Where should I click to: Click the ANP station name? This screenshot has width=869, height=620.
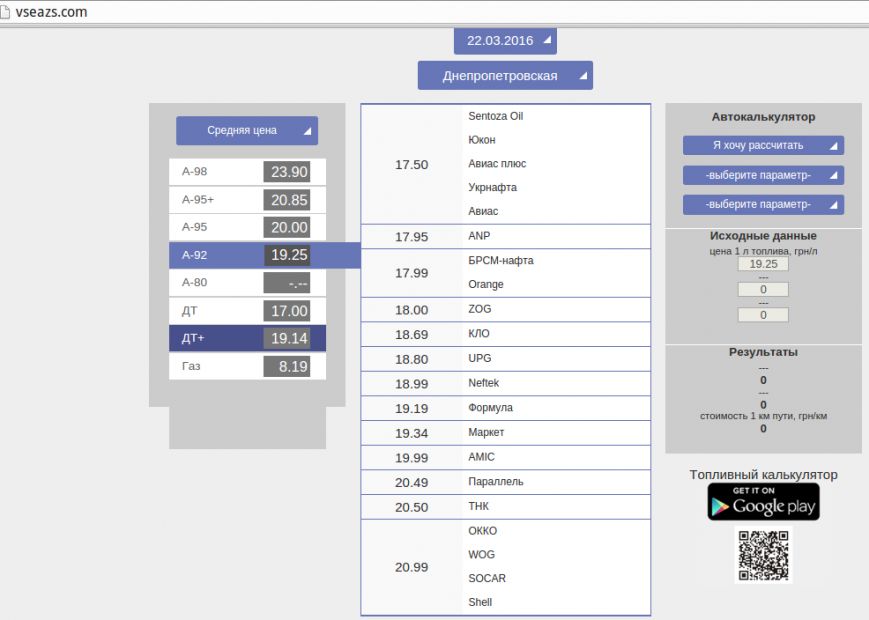(x=479, y=235)
